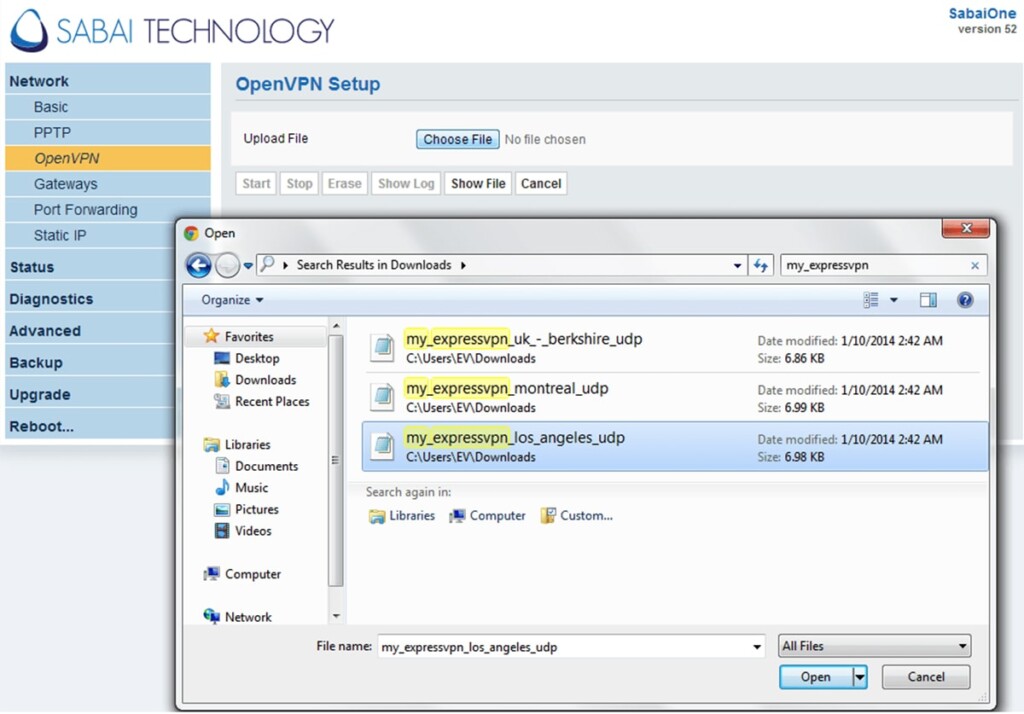Select my_expressvpn_montreal_udp file
This screenshot has width=1024, height=714.
click(x=673, y=397)
